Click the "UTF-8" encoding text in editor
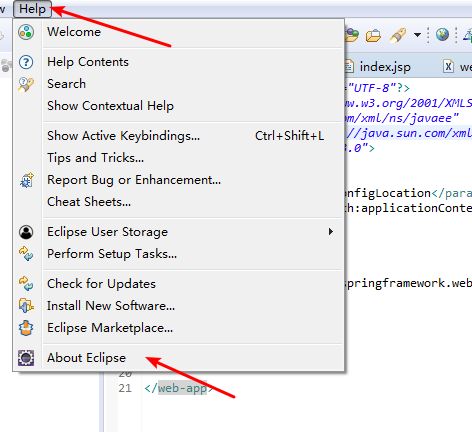The image size is (472, 432). pyautogui.click(x=372, y=88)
